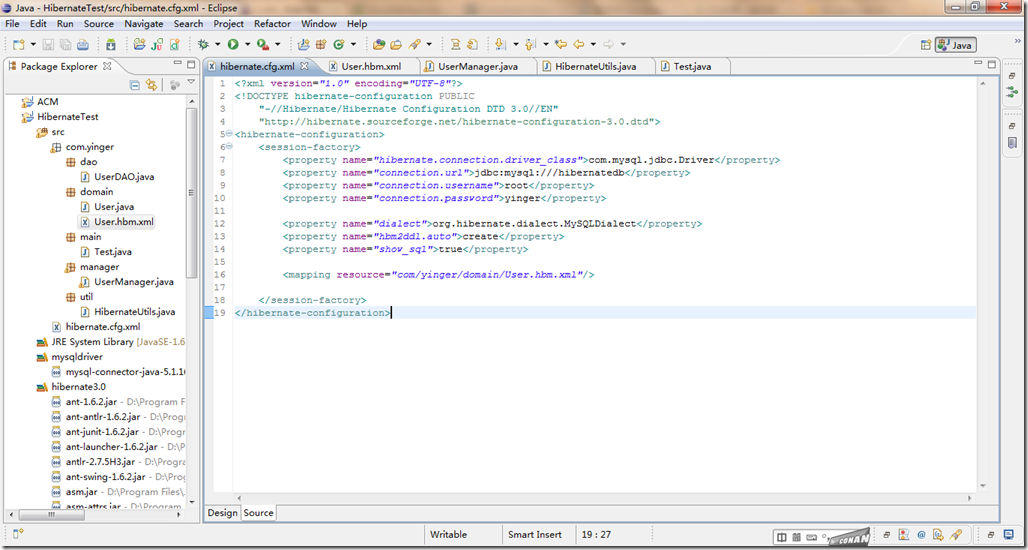1028x550 pixels.
Task: Open dropdown next to New icon
Action: coord(33,45)
